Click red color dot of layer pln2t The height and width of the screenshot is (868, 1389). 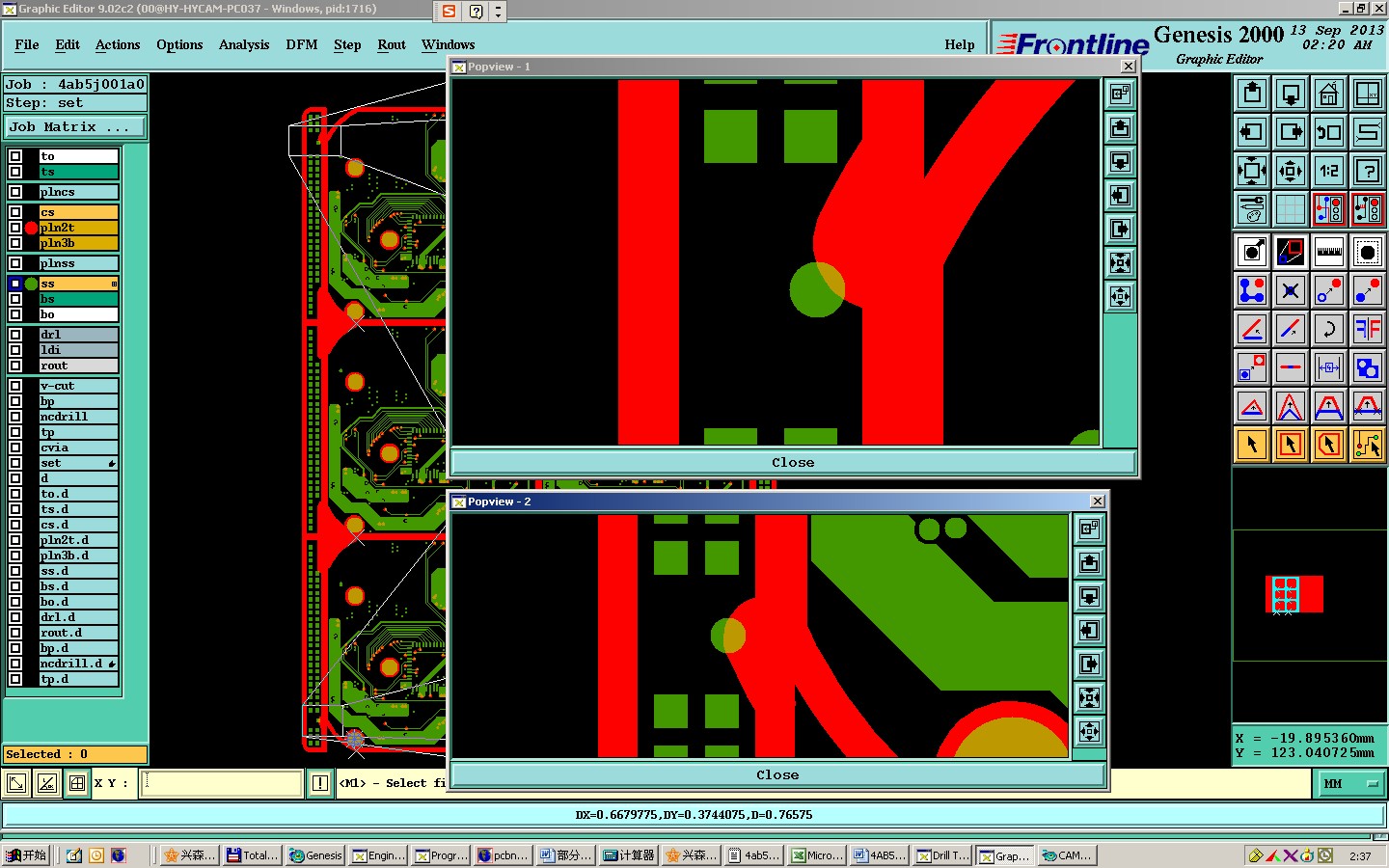point(32,228)
